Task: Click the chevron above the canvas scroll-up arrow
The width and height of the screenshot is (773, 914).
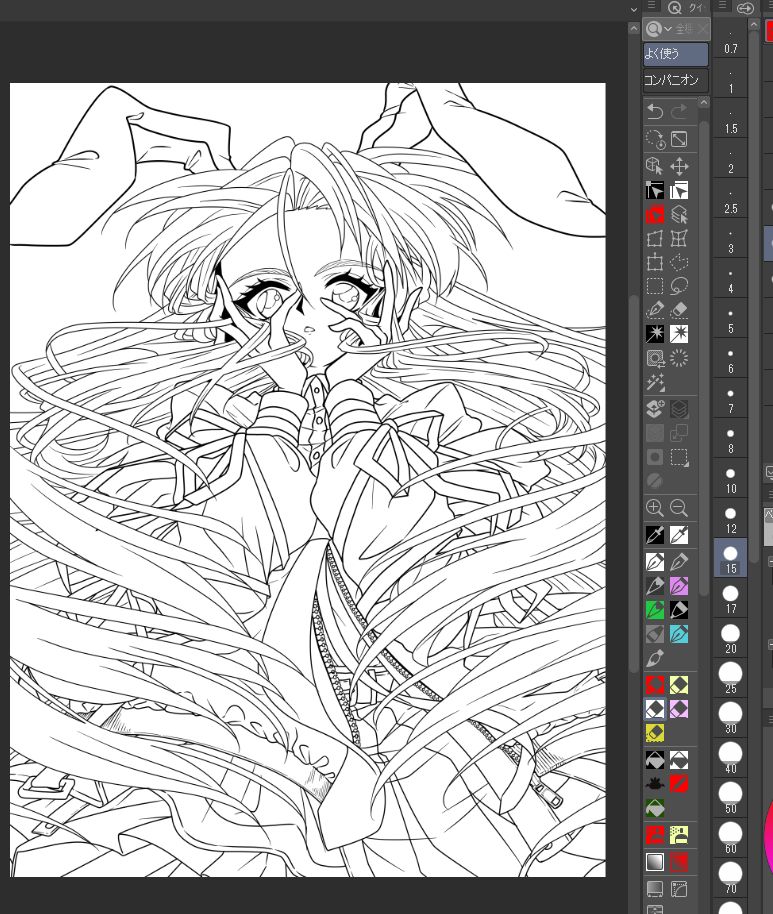Action: [634, 9]
